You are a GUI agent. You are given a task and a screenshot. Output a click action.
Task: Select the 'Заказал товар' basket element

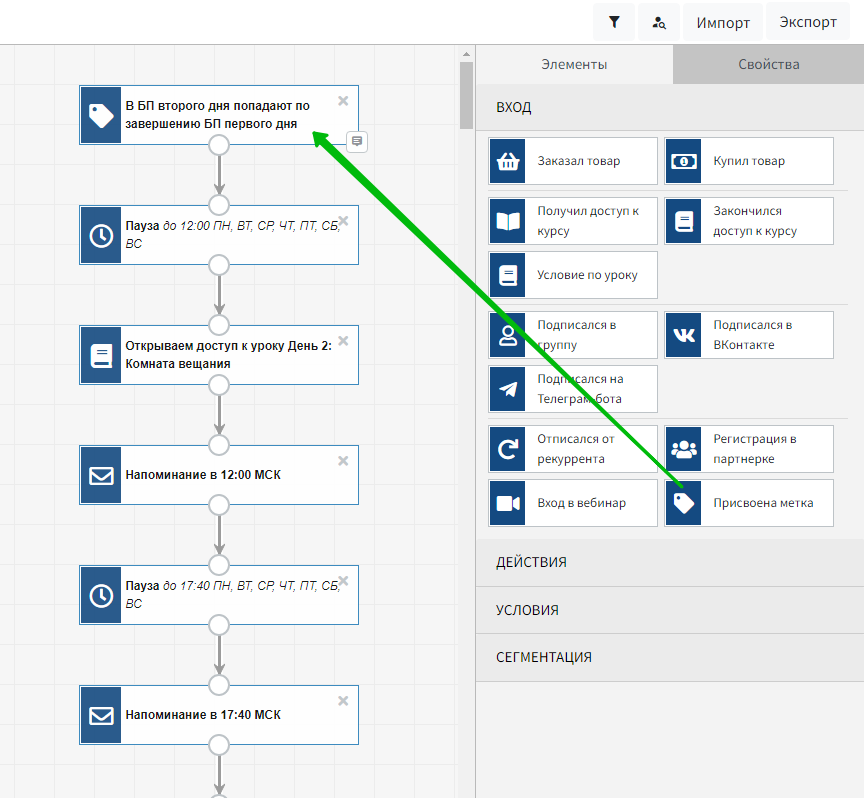coord(573,161)
